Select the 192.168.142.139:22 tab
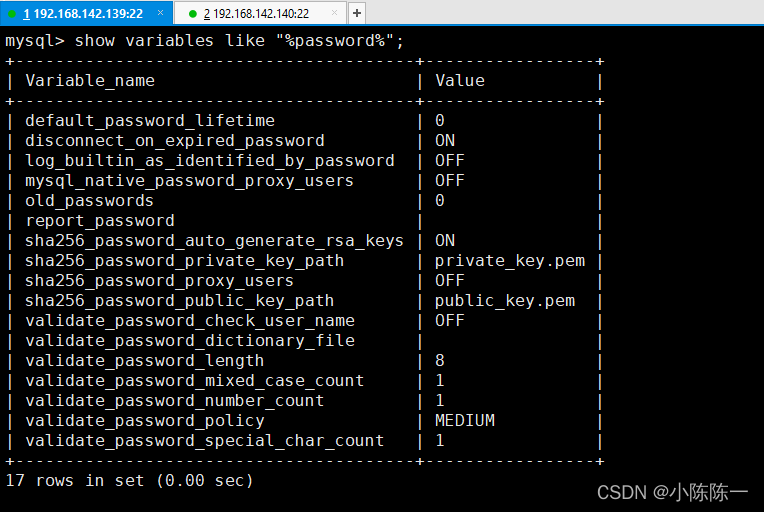 click(x=86, y=13)
